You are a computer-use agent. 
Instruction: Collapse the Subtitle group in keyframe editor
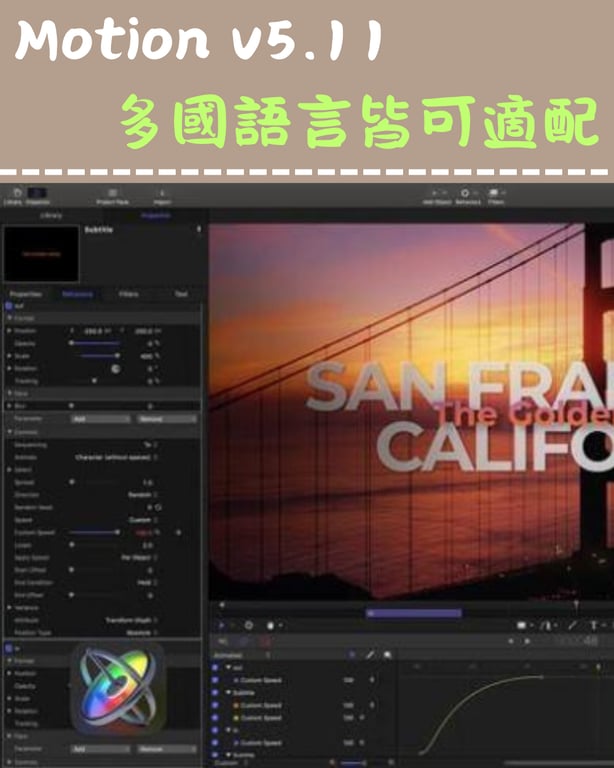pyautogui.click(x=228, y=693)
